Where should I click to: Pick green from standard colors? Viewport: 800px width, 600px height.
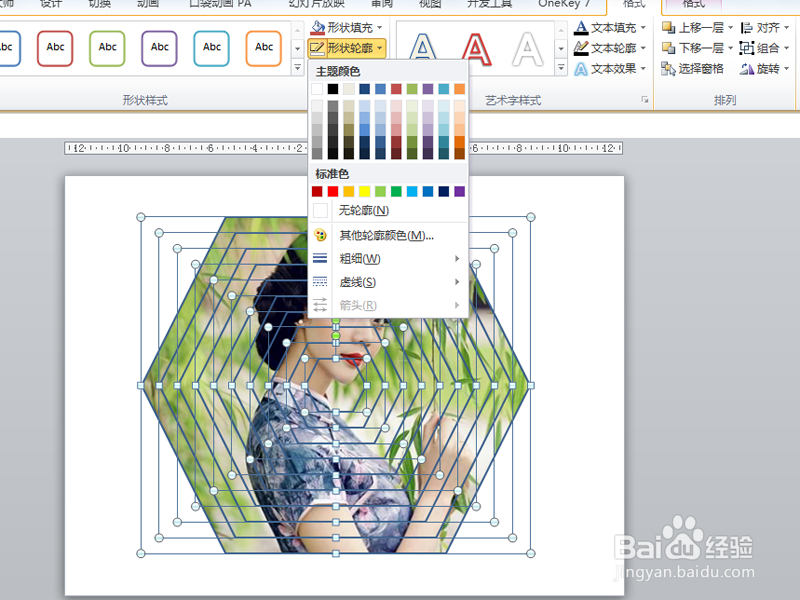[x=396, y=191]
